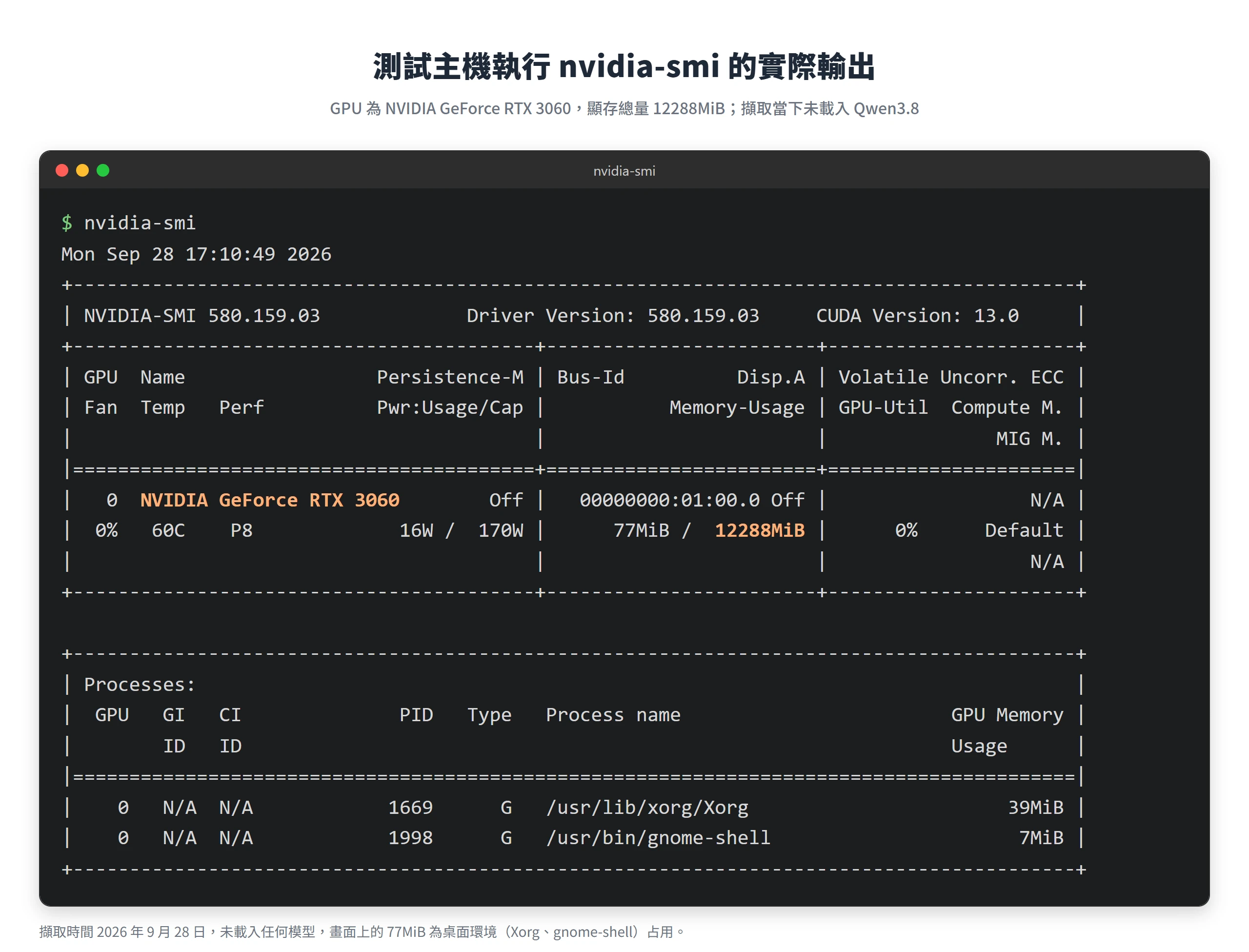Click the page heading 測試主機執行 nvidia-smi 的實際輸出

[x=624, y=66]
